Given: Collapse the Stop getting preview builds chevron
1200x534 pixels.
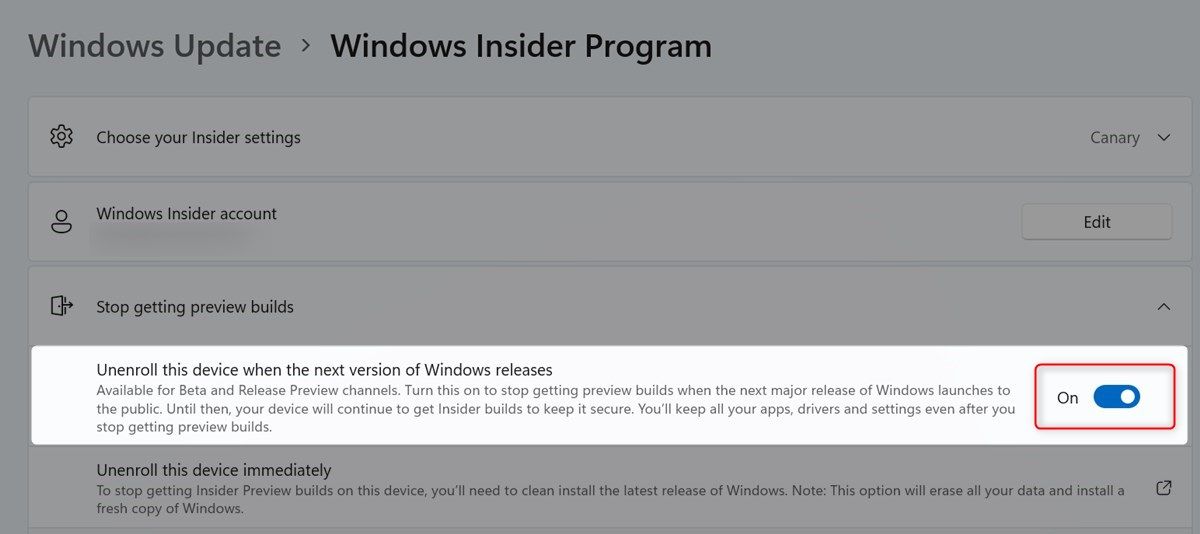Looking at the screenshot, I should pyautogui.click(x=1163, y=306).
